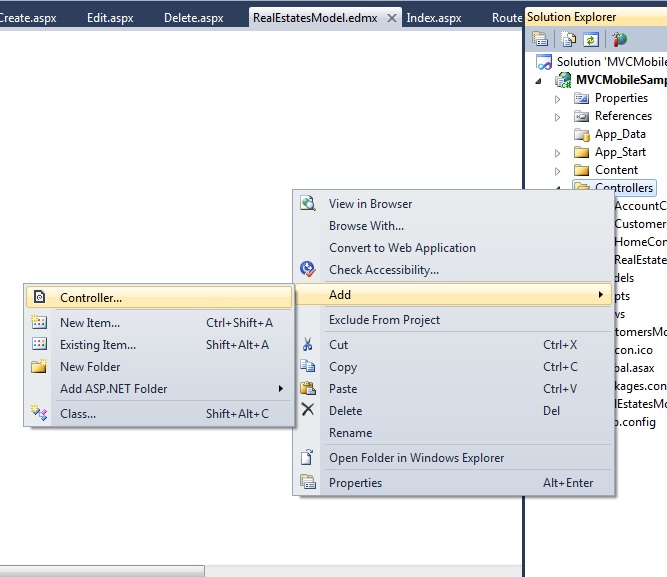
Task: Select Rename in context menu
Action: pyautogui.click(x=453, y=433)
